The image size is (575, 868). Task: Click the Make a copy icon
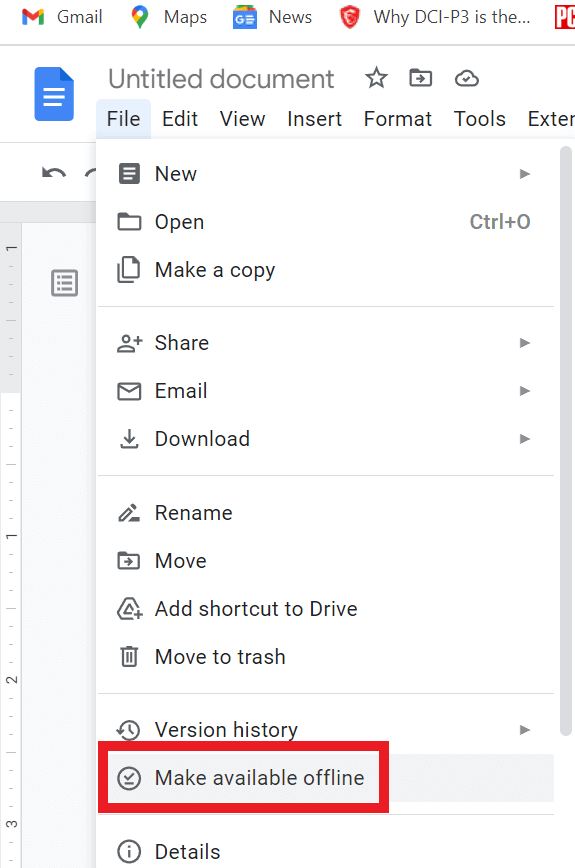pos(129,270)
